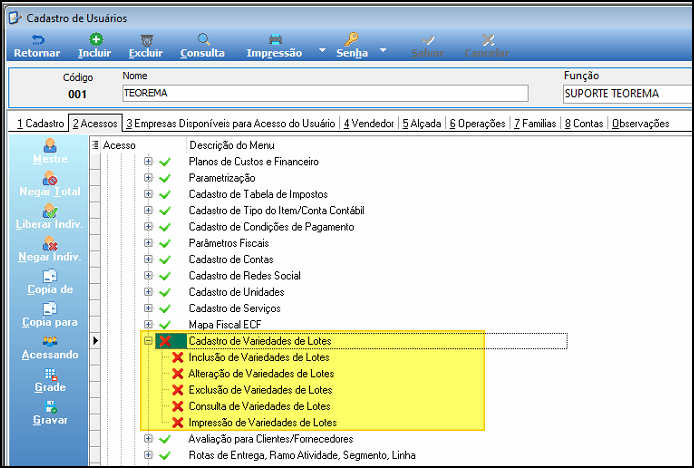Open 3 Empresas Disponíveis para Acesso tab
The image size is (694, 468).
click(230, 124)
